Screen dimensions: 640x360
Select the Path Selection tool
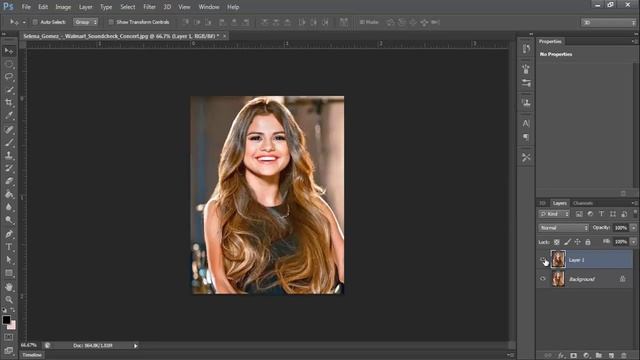click(9, 260)
